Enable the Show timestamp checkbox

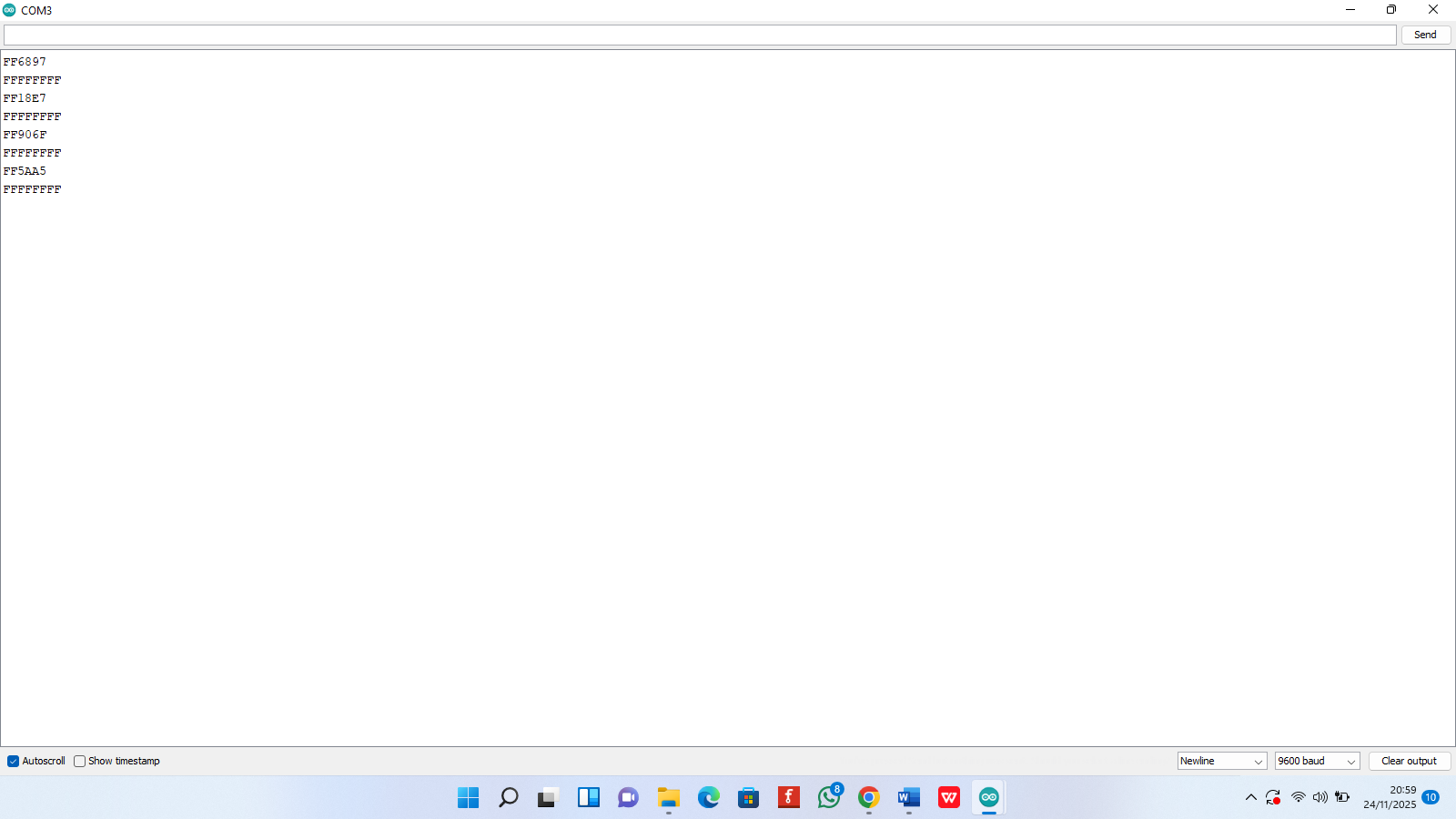pyautogui.click(x=80, y=762)
